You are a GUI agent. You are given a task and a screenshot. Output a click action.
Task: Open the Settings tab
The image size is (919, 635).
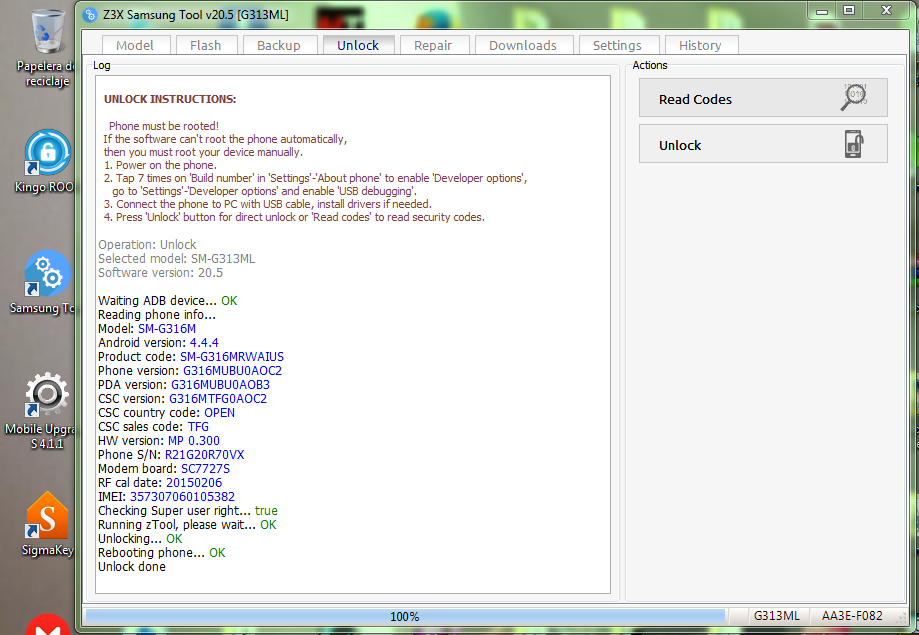[617, 45]
